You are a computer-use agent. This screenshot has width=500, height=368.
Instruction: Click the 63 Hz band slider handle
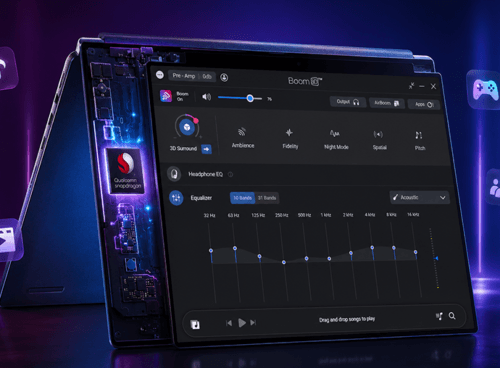coord(235,248)
